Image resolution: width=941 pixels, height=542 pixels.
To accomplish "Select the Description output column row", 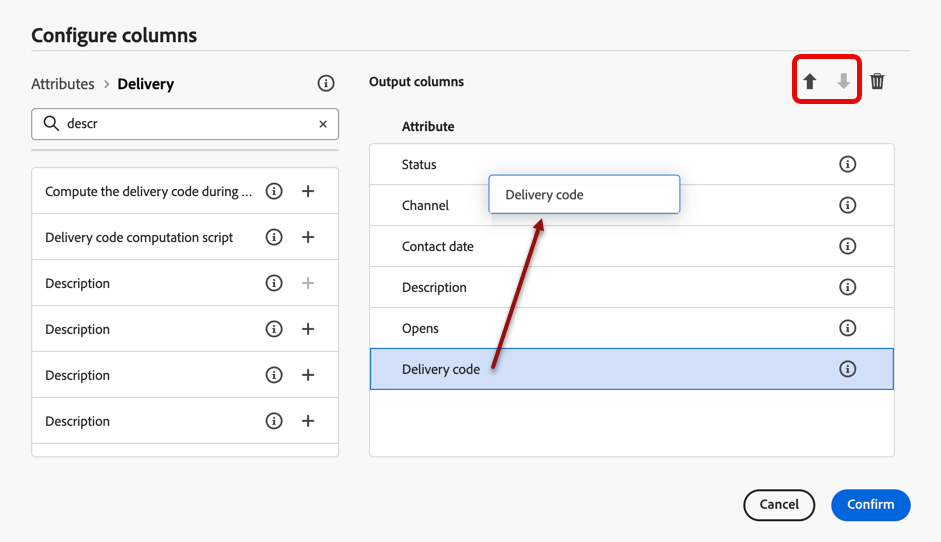I will 600,287.
